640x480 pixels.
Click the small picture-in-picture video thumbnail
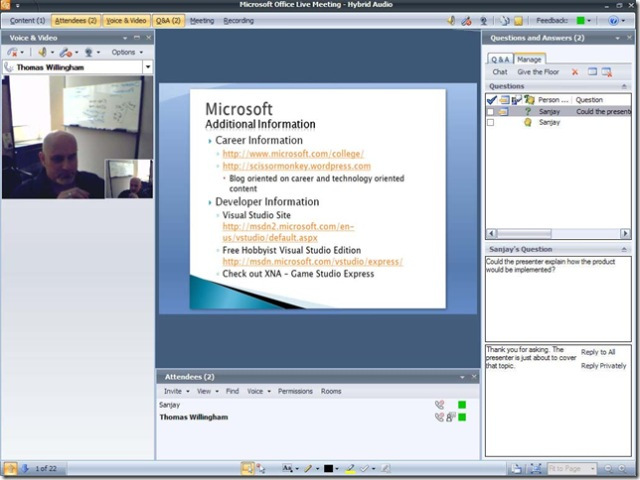pos(129,179)
